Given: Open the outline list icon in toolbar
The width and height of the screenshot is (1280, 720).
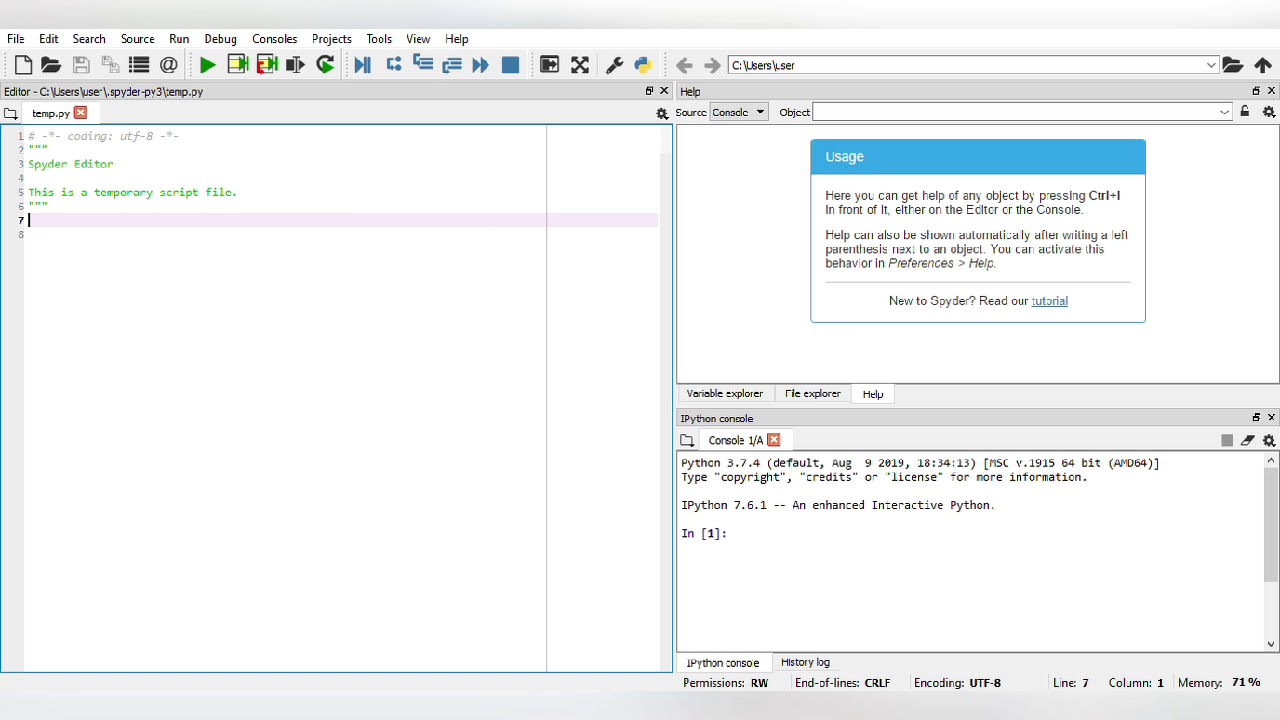Looking at the screenshot, I should pos(139,65).
